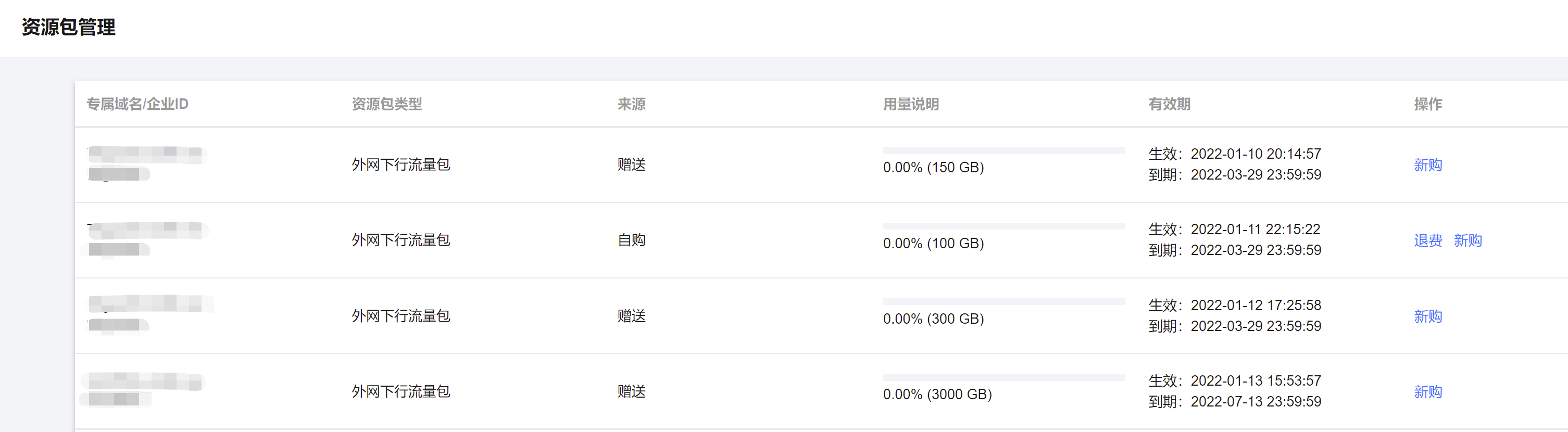The height and width of the screenshot is (432, 1568).
Task: Click the 专属域名/企业ID column header
Action: [x=137, y=104]
